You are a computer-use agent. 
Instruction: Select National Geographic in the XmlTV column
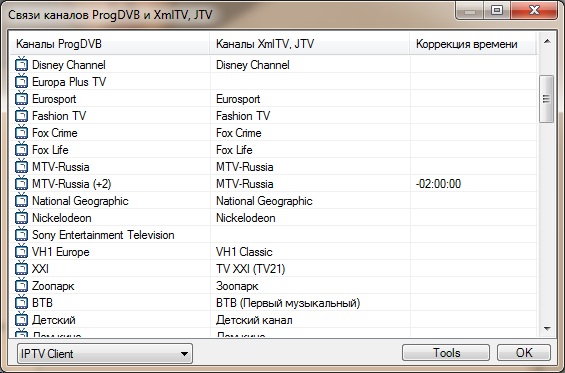click(x=264, y=201)
